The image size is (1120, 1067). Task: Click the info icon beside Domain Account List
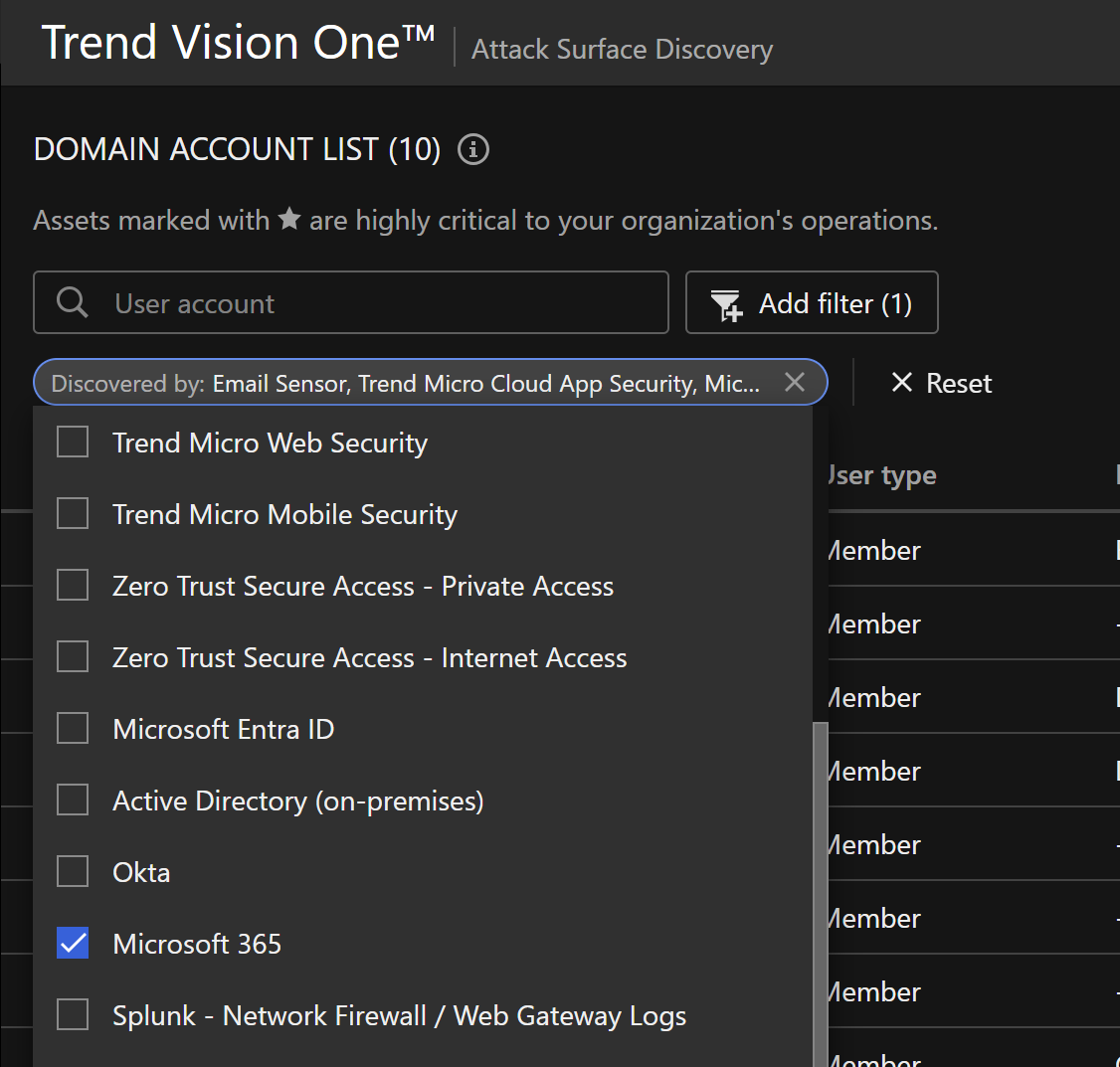point(473,150)
